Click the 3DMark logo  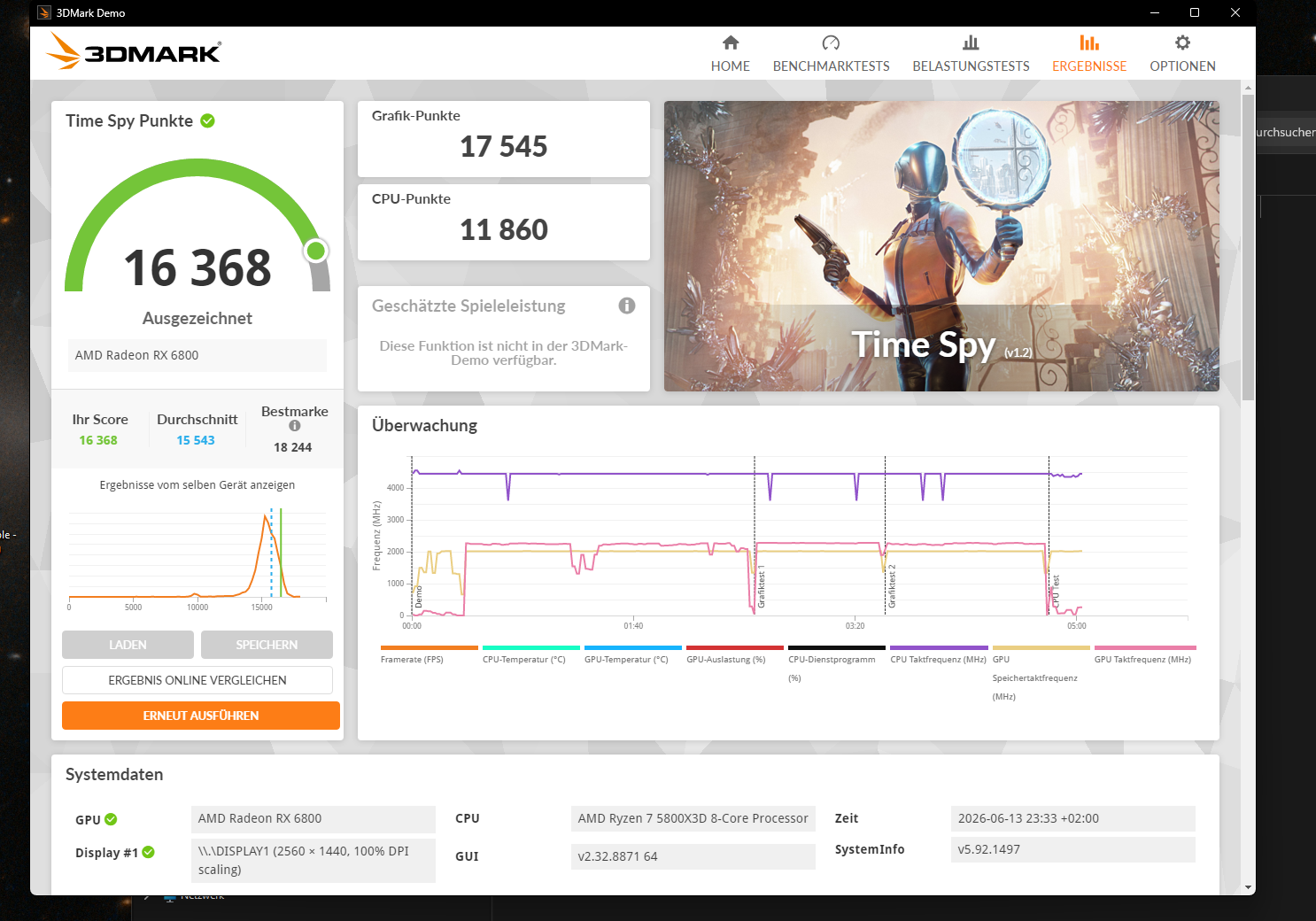coord(134,51)
